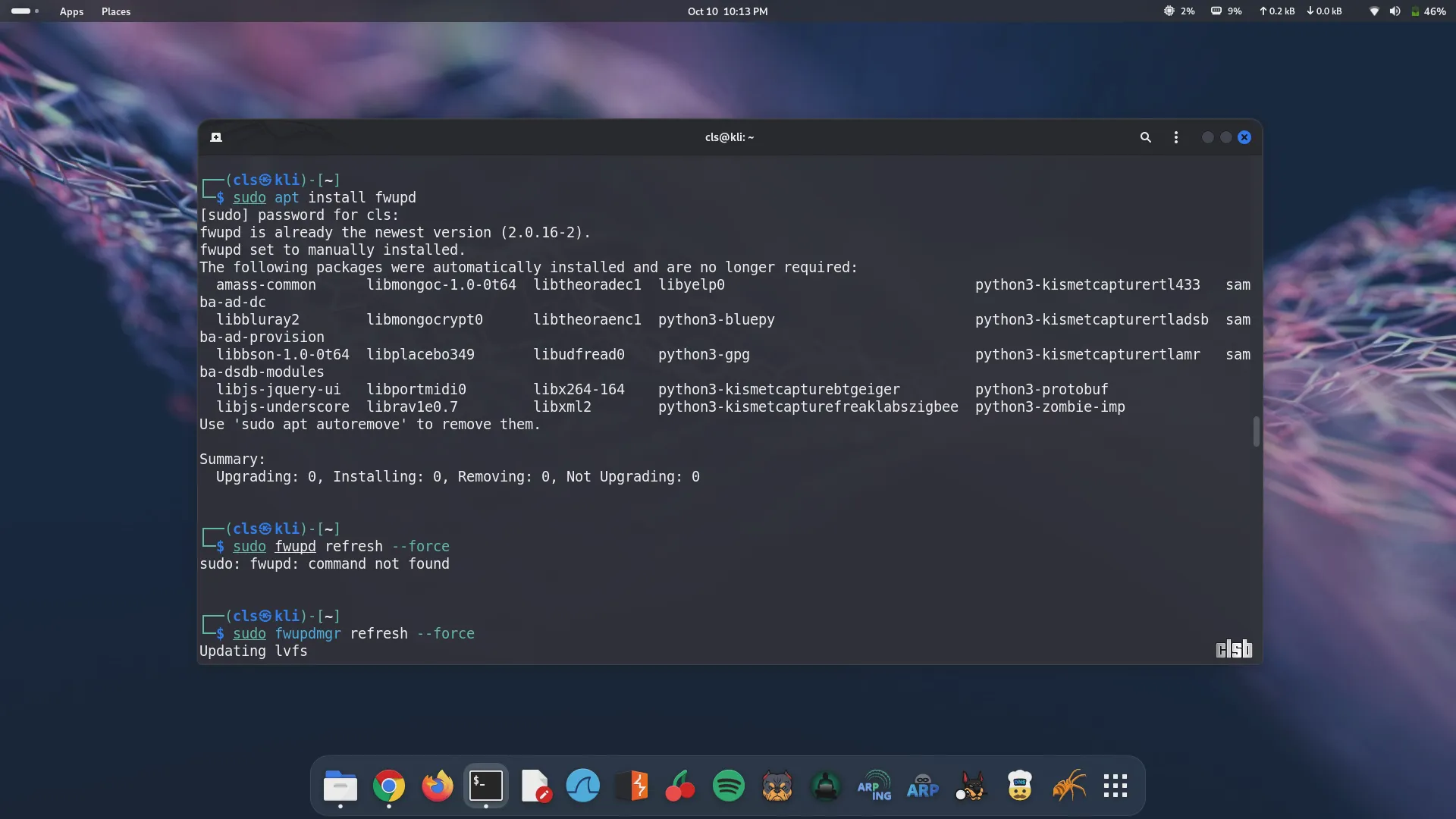Viewport: 1456px width, 819px height.
Task: Launch Wireshark from the dock
Action: pyautogui.click(x=582, y=786)
